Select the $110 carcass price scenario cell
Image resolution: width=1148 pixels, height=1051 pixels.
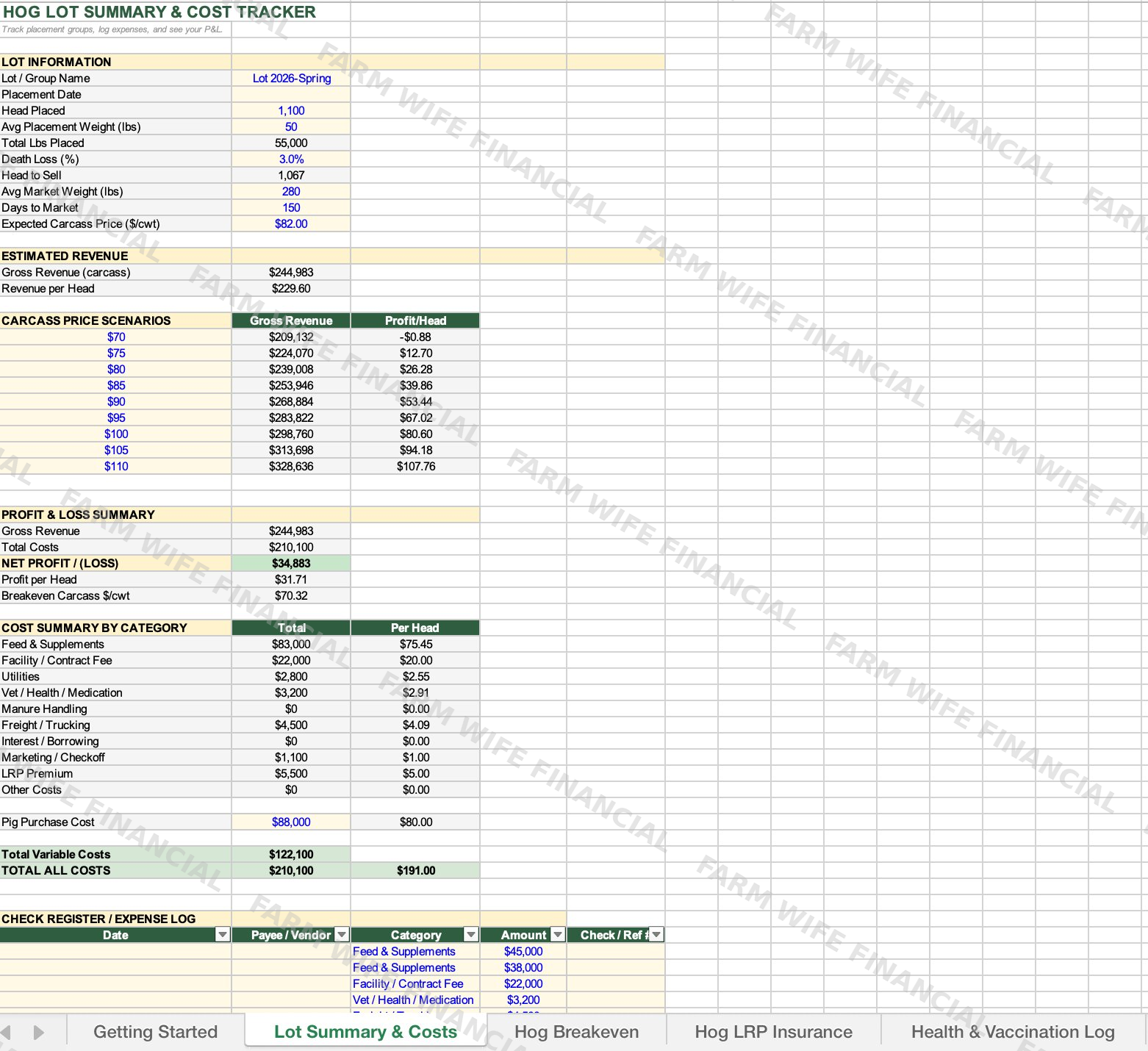click(x=116, y=467)
